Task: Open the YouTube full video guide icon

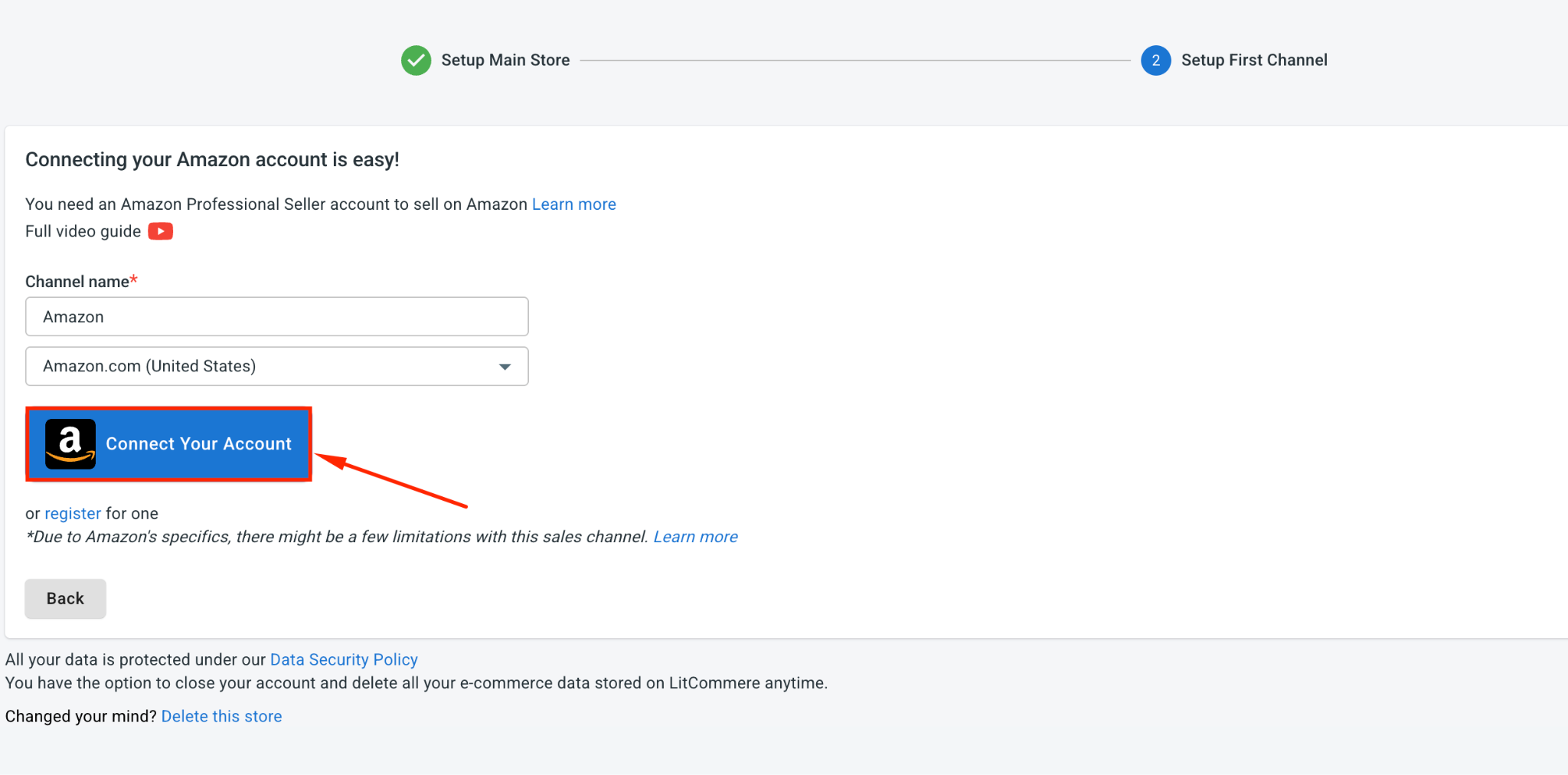Action: pos(160,231)
